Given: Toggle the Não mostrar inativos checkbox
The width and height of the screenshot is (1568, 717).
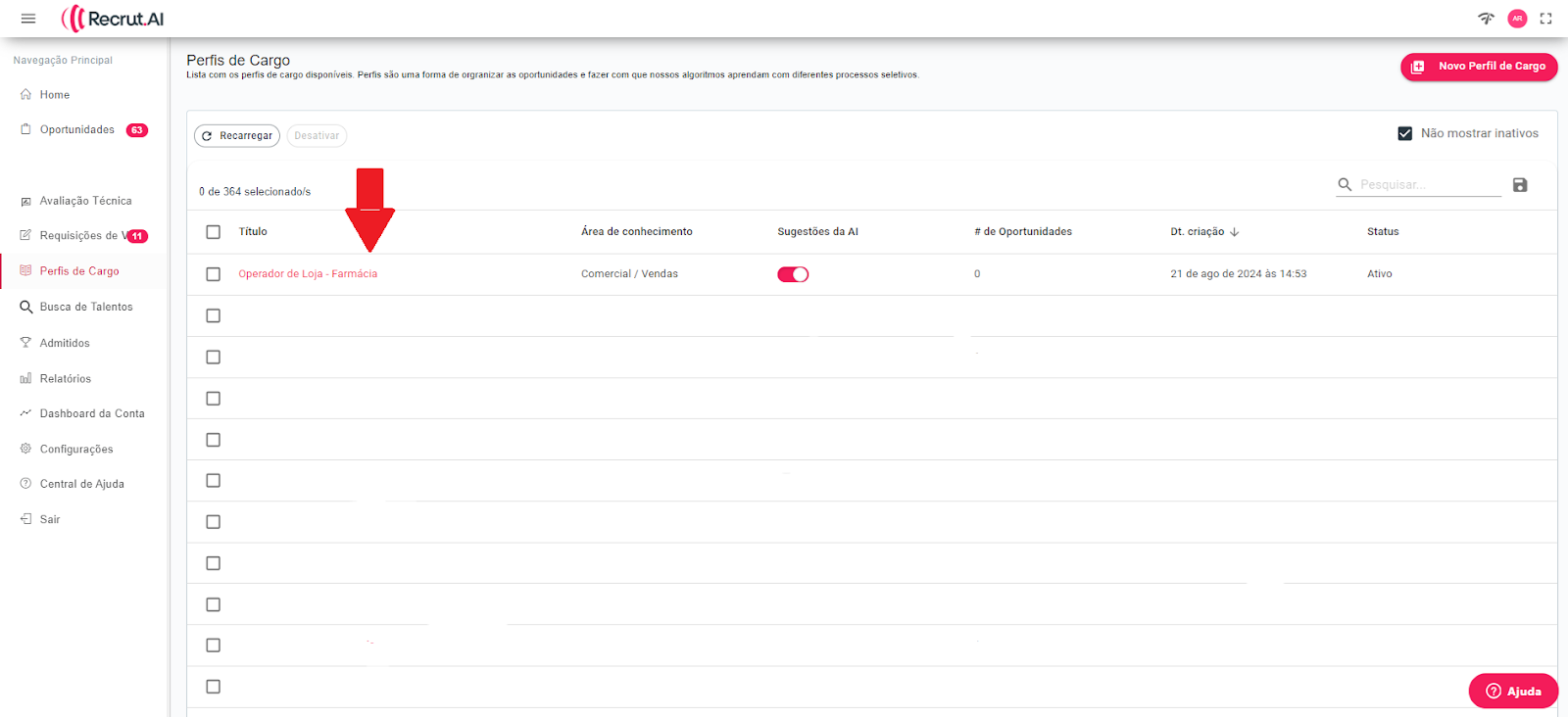Looking at the screenshot, I should 1404,133.
